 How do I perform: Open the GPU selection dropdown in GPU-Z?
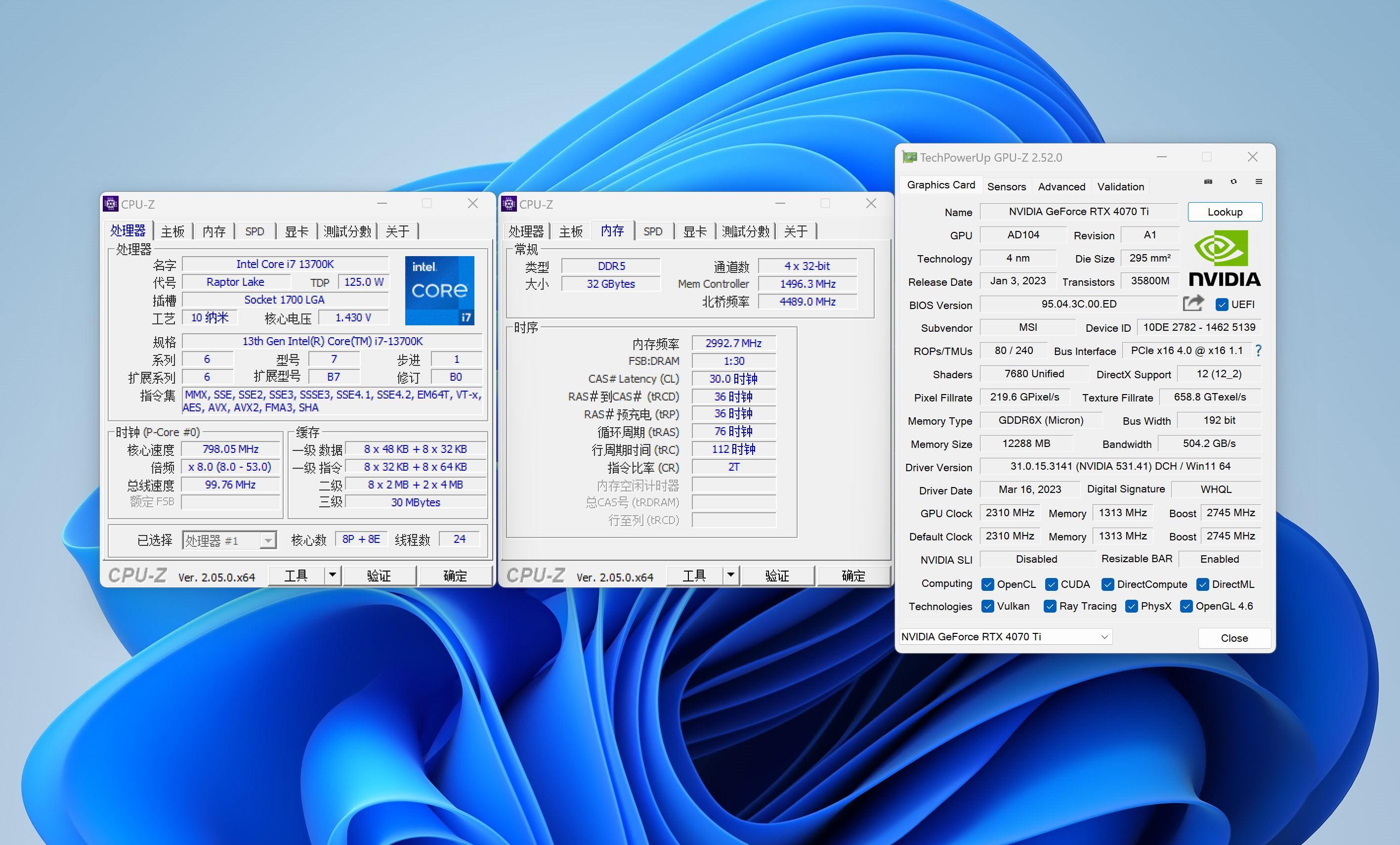(x=1005, y=637)
